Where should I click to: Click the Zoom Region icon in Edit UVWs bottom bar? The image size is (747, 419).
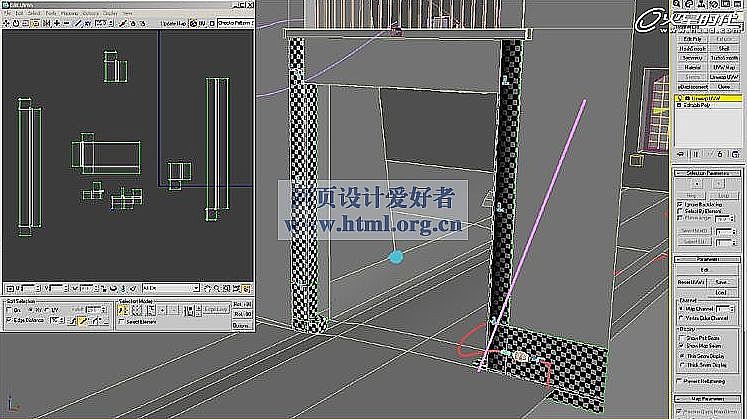click(x=227, y=289)
